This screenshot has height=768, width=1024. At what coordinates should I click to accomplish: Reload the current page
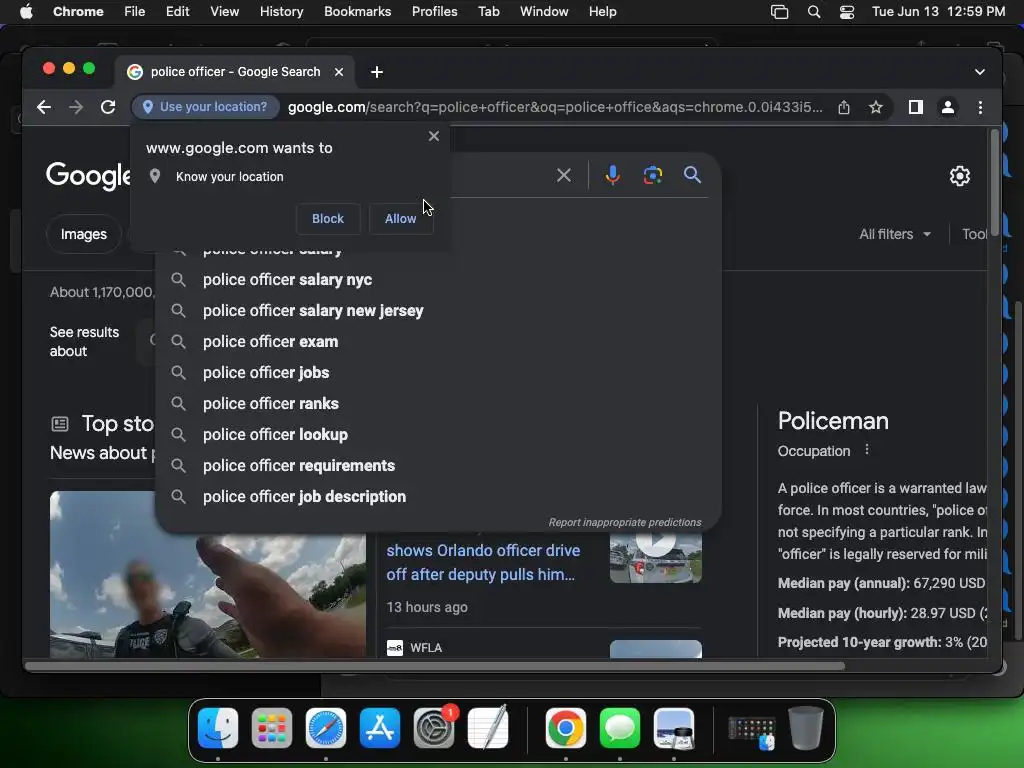[x=108, y=107]
